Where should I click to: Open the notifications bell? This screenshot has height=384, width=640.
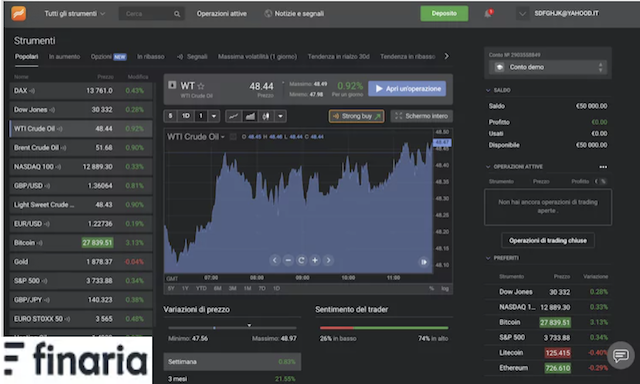click(488, 13)
